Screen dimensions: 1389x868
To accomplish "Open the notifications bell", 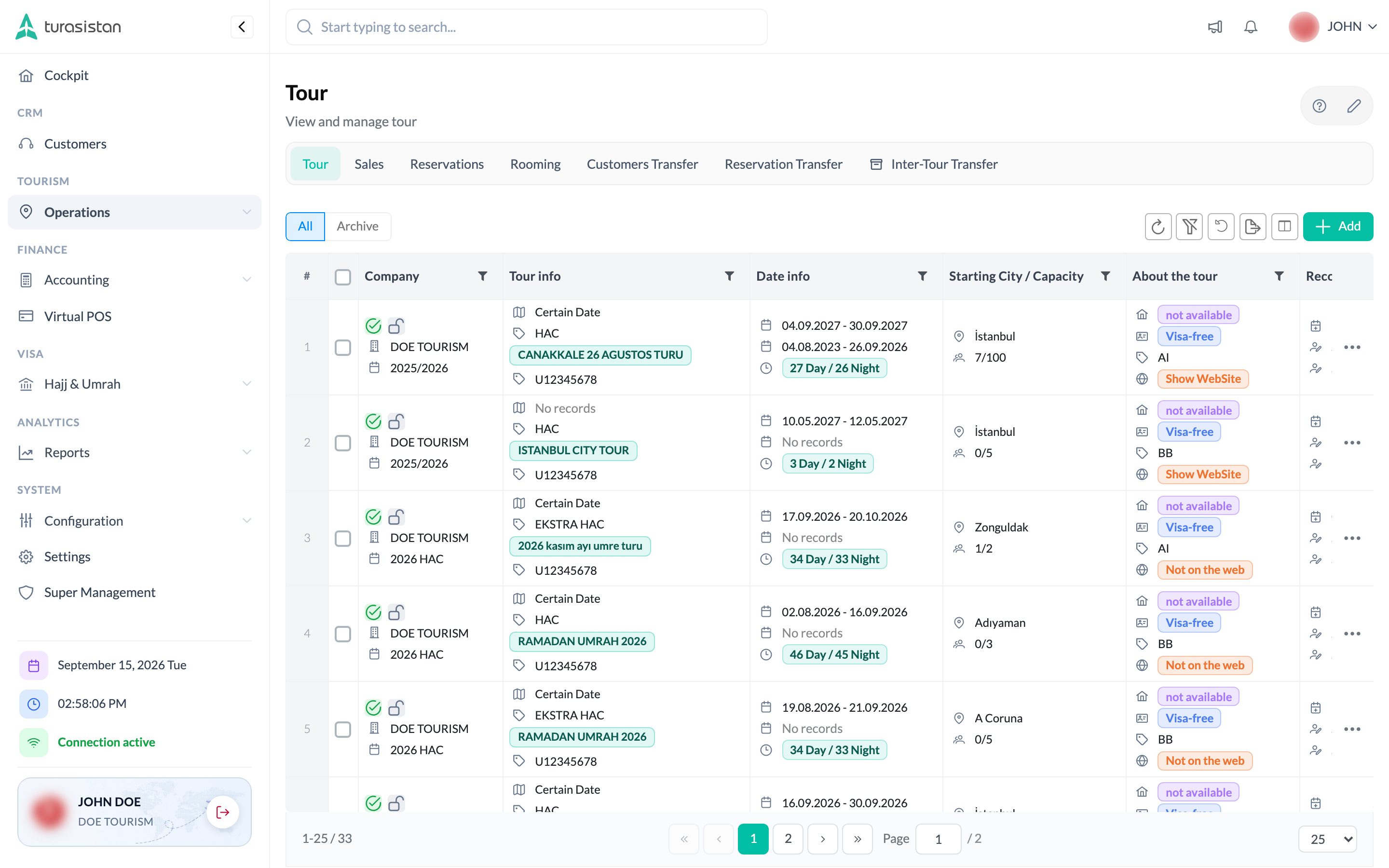I will (x=1251, y=27).
